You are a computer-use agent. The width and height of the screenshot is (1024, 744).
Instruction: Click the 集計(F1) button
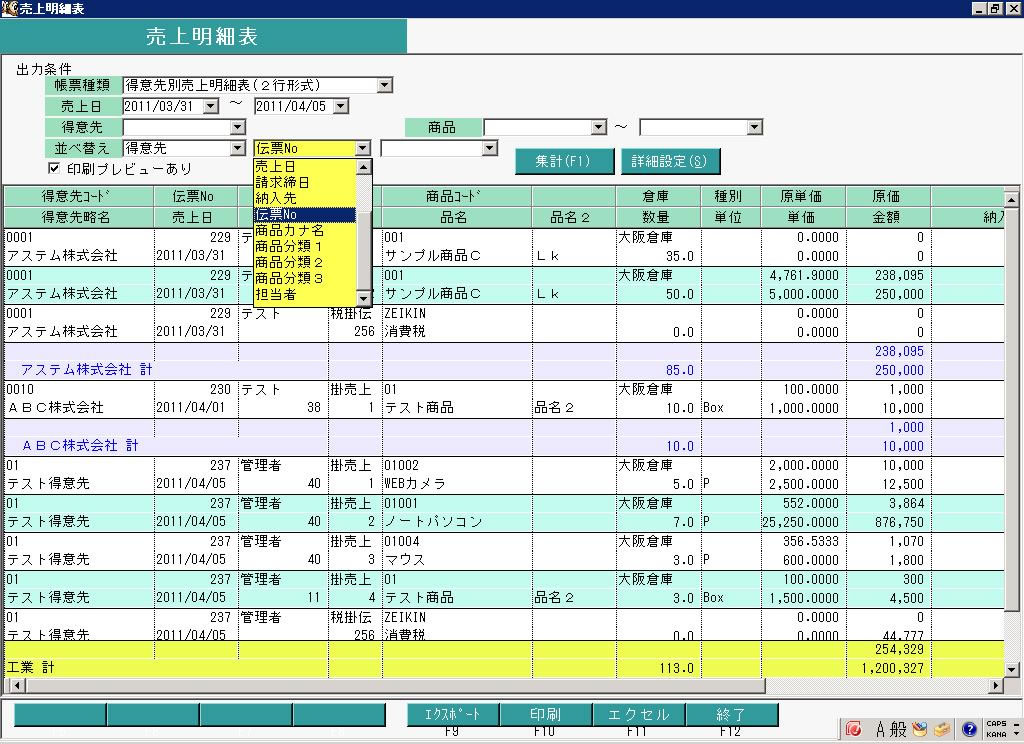point(564,161)
